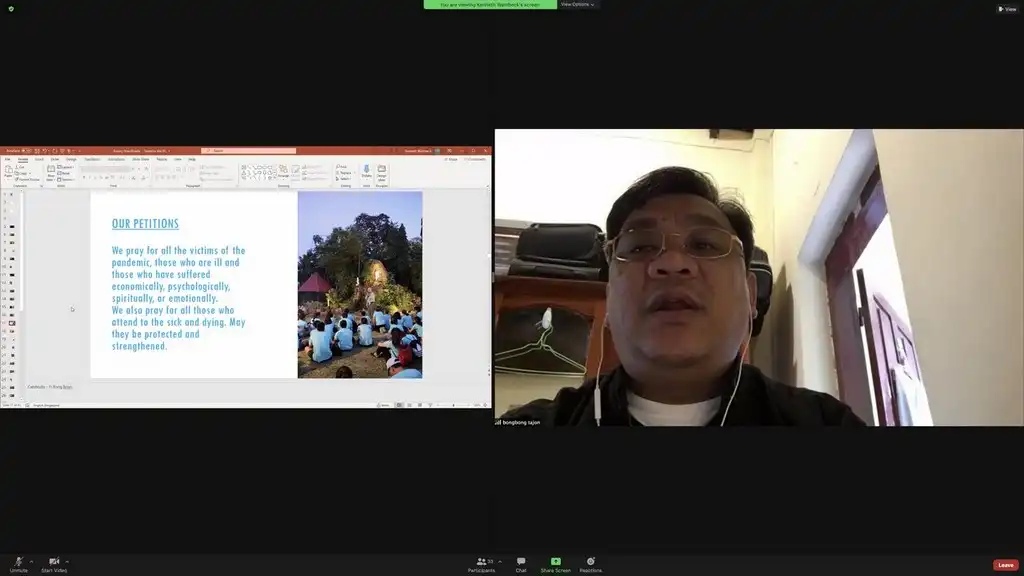Toggle the Notes pane in status bar
This screenshot has width=1024, height=576.
tap(383, 405)
